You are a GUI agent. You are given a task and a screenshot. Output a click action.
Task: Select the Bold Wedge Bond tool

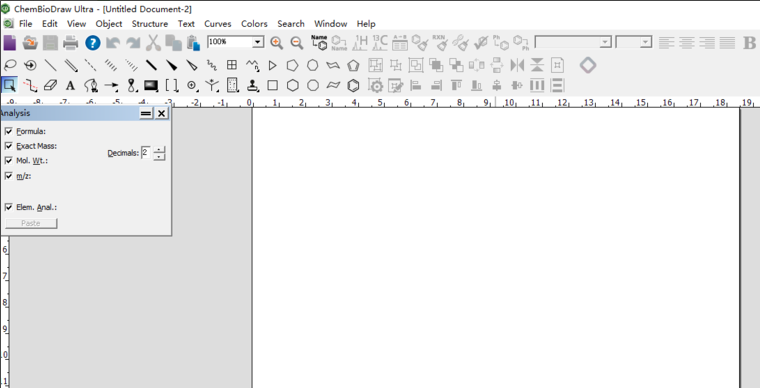pyautogui.click(x=171, y=65)
